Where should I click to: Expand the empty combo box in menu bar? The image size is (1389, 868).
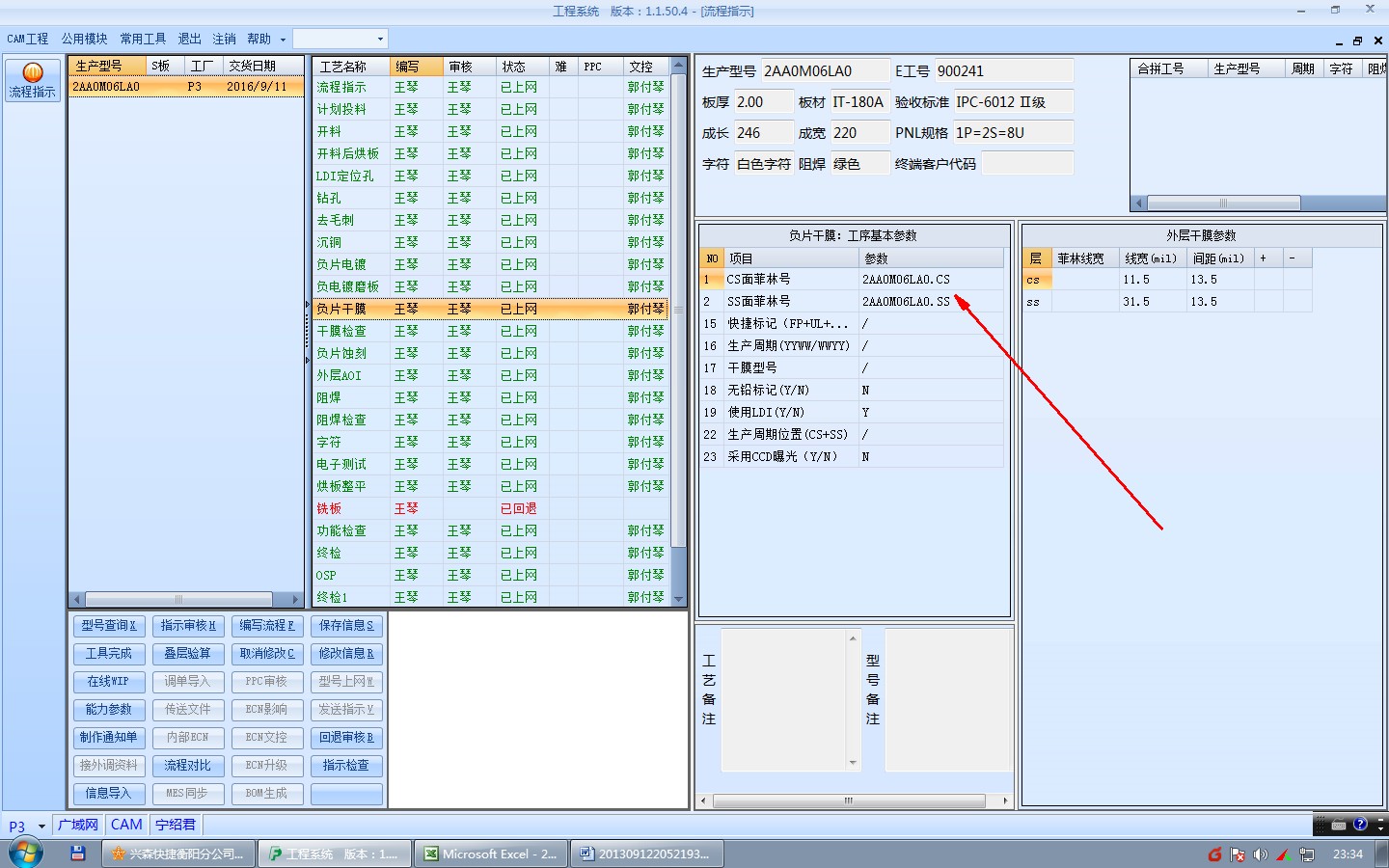pos(380,39)
